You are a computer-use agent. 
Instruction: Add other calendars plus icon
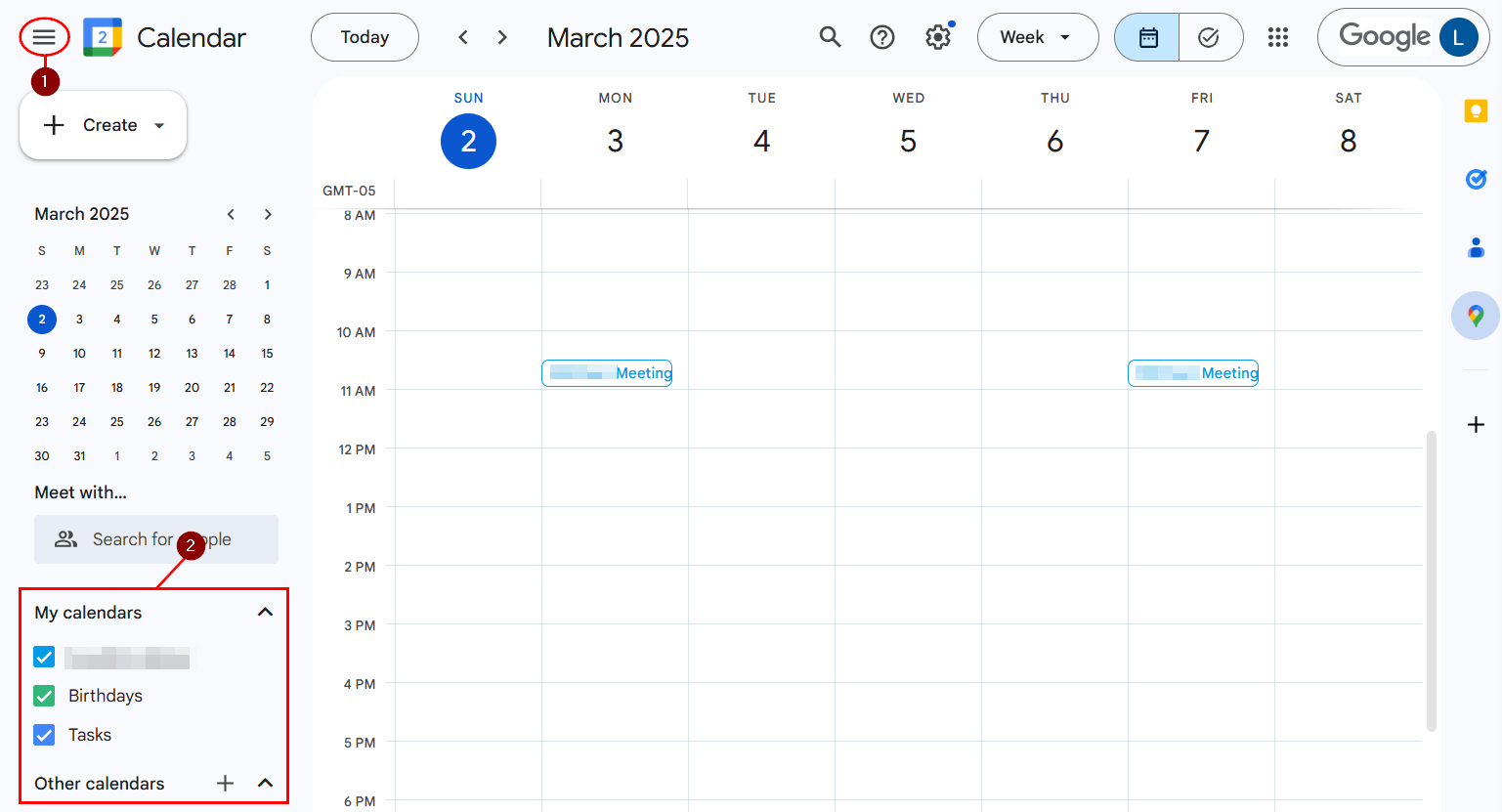pyautogui.click(x=226, y=783)
